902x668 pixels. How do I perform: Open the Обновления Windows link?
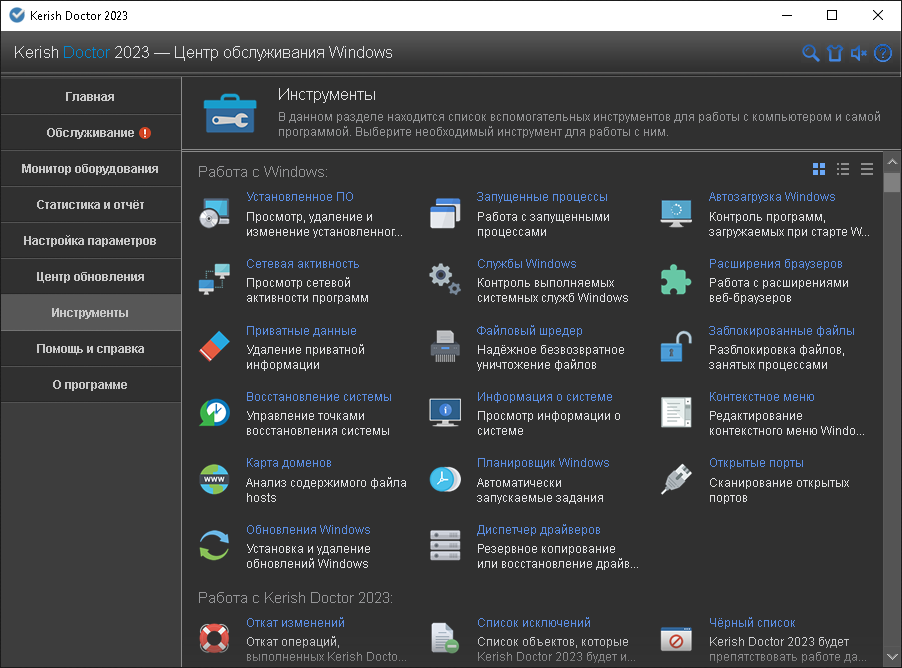point(308,530)
